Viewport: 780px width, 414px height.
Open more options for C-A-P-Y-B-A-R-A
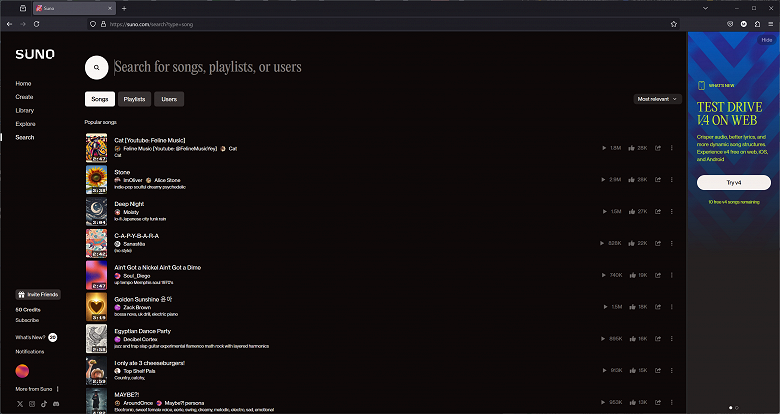point(671,243)
